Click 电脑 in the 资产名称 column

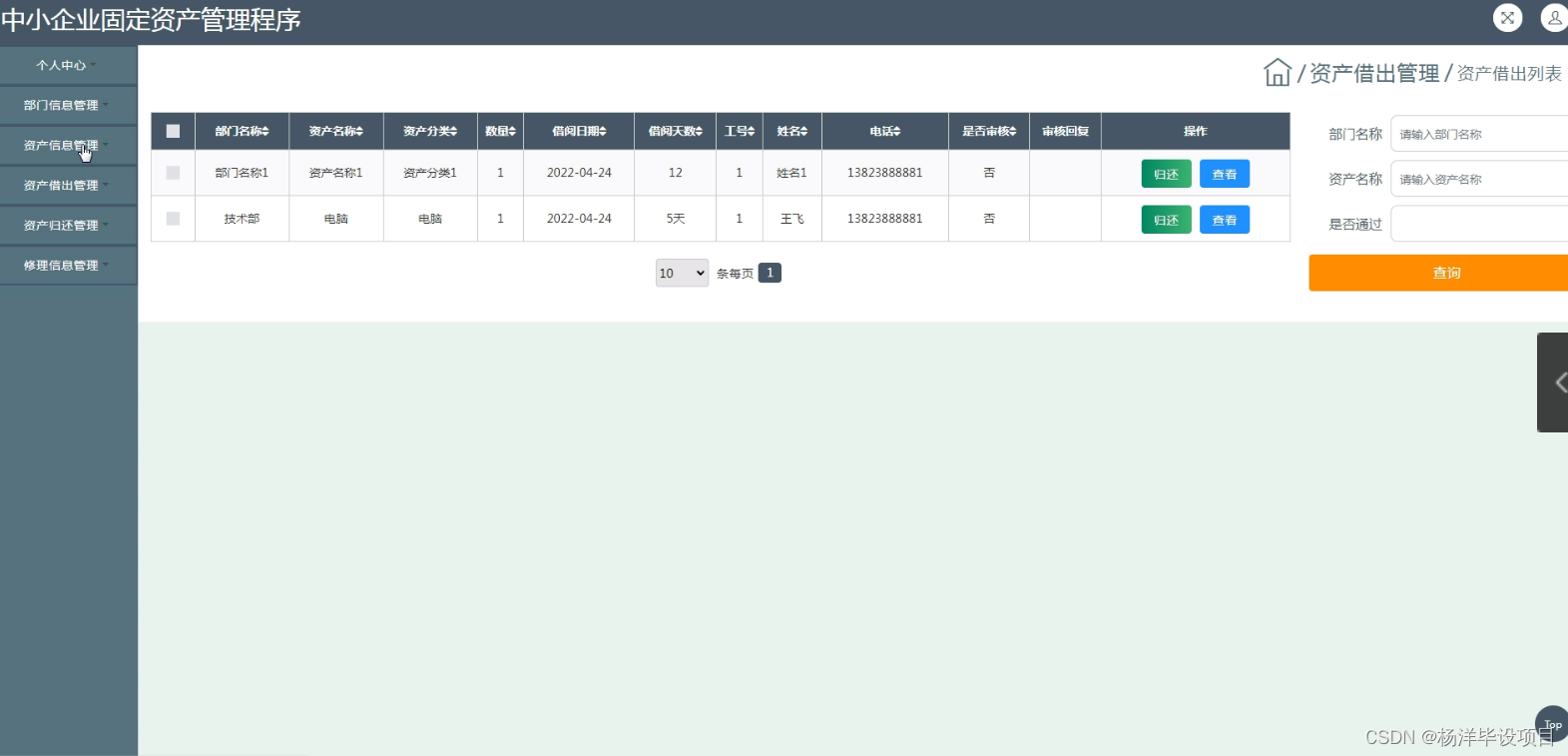pyautogui.click(x=336, y=219)
